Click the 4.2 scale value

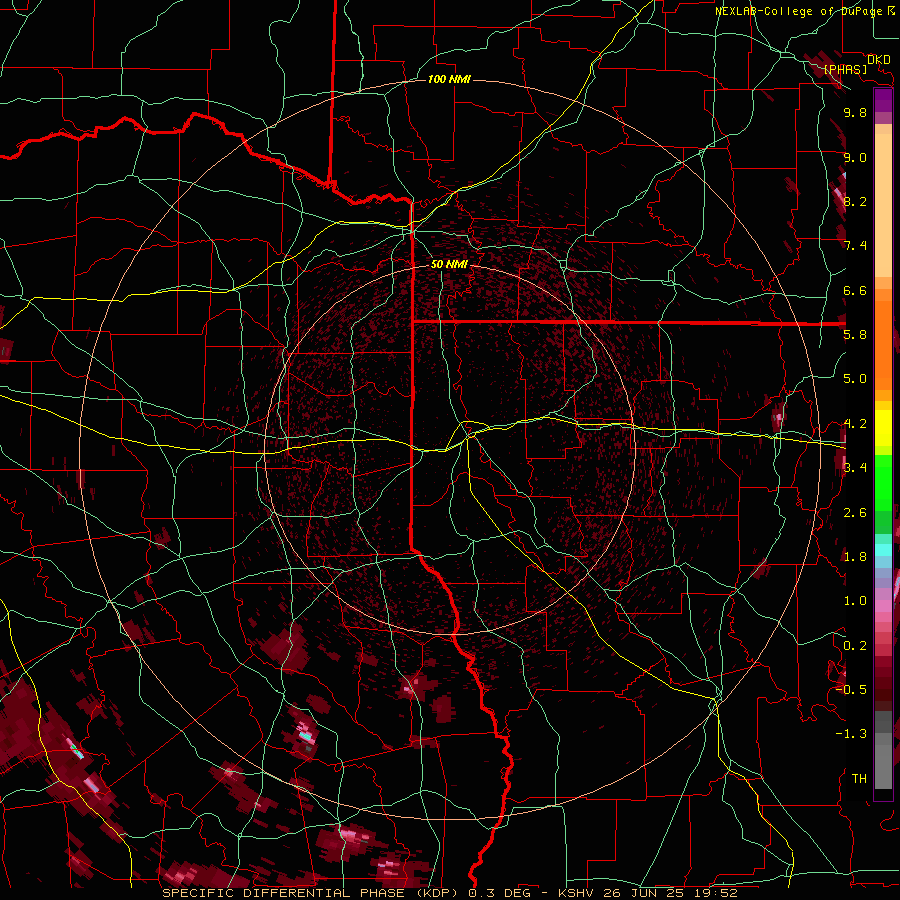(x=855, y=424)
